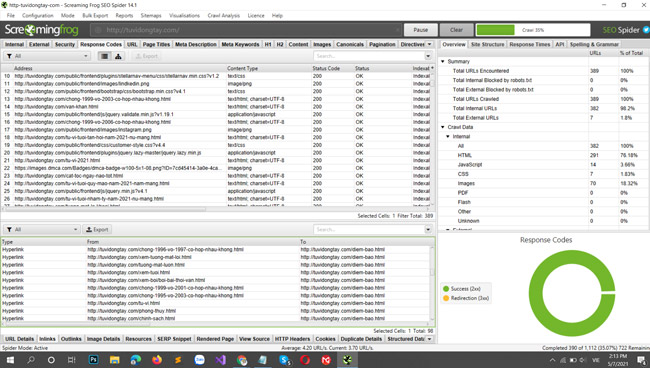Click the Twitter icon beside SEO Spider
Screen dimensions: 650x368
pyautogui.click(x=646, y=30)
